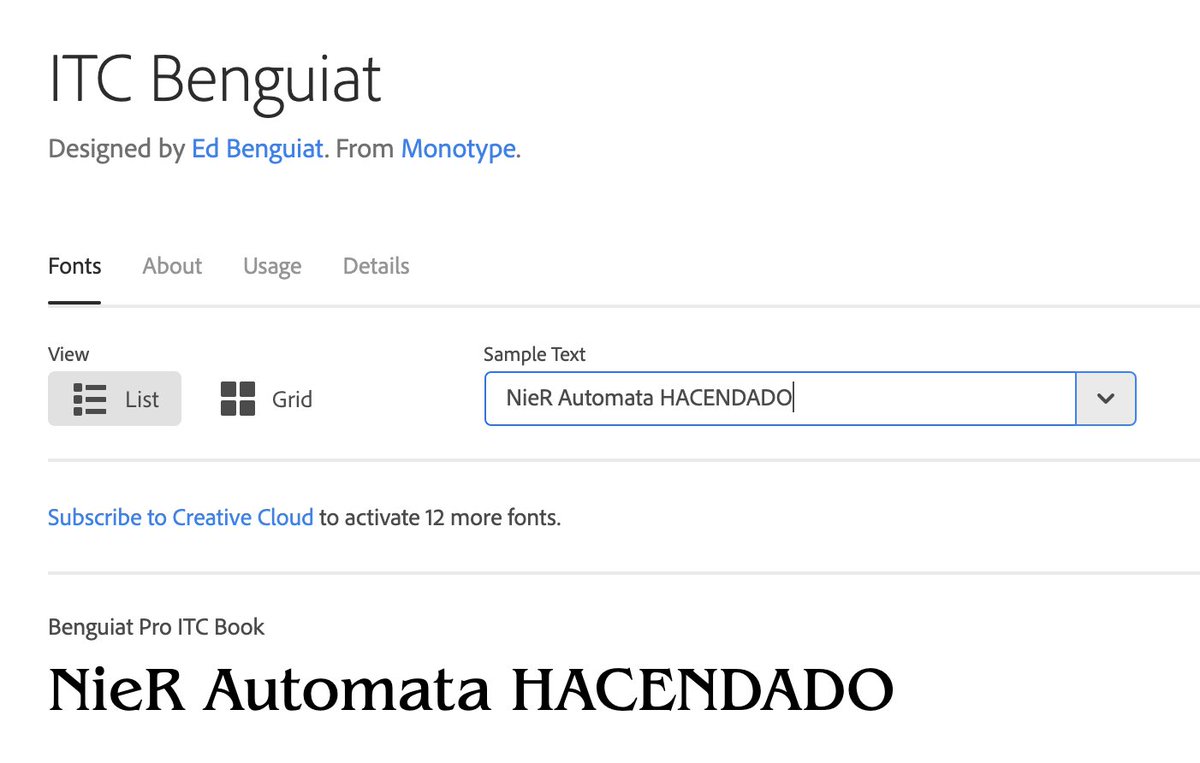
Task: Follow the Subscribe to Creative Cloud link
Action: coord(181,518)
